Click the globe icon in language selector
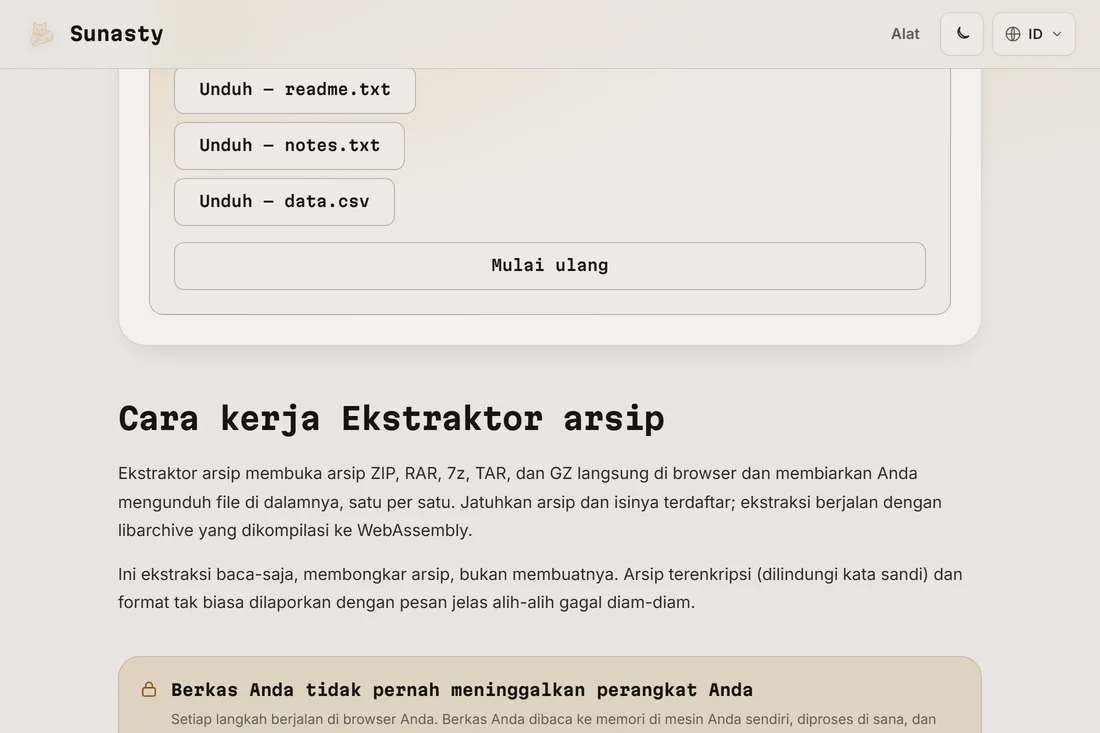1100x733 pixels. pos(1012,34)
